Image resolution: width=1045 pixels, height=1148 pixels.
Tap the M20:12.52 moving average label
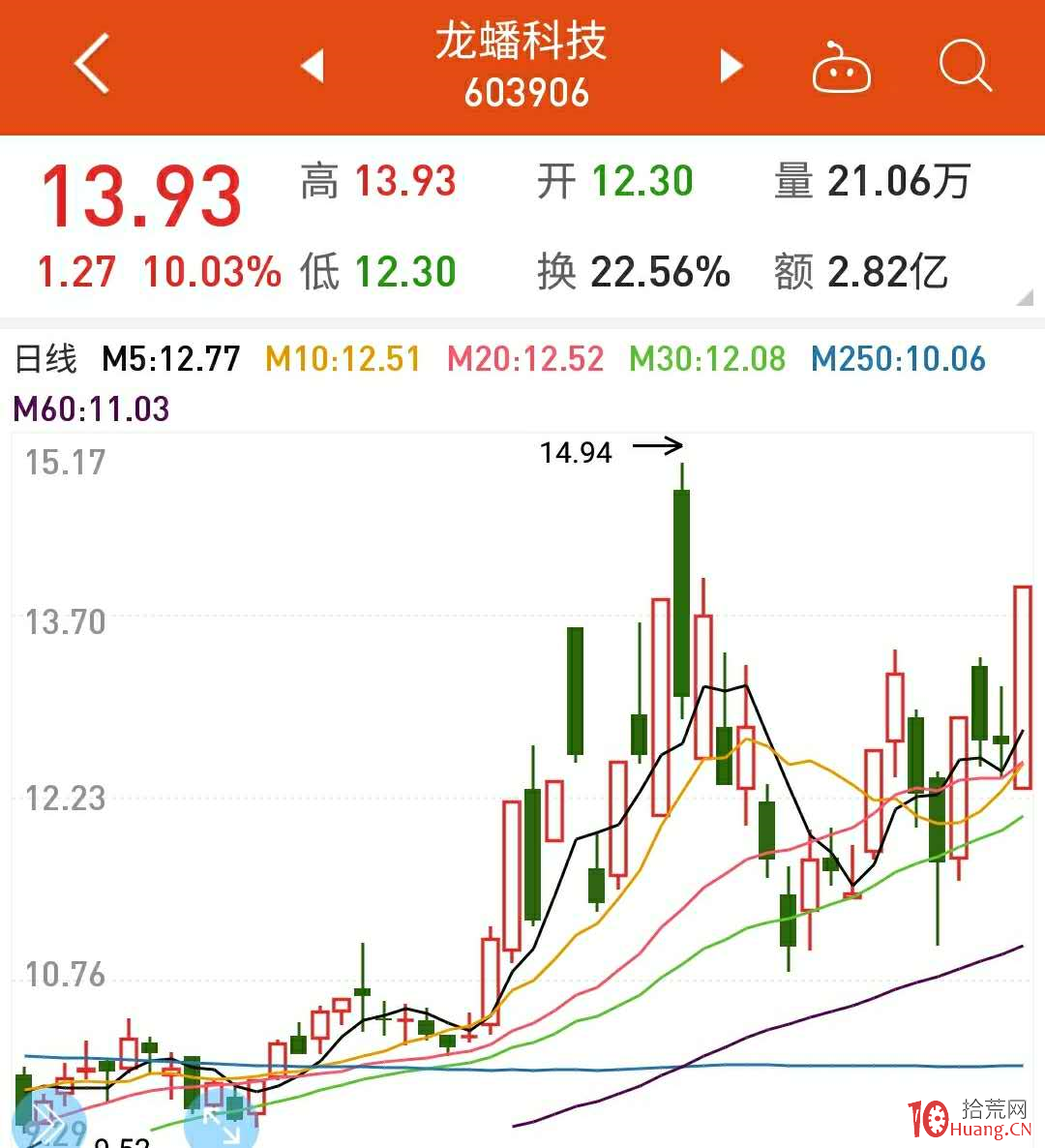525,359
